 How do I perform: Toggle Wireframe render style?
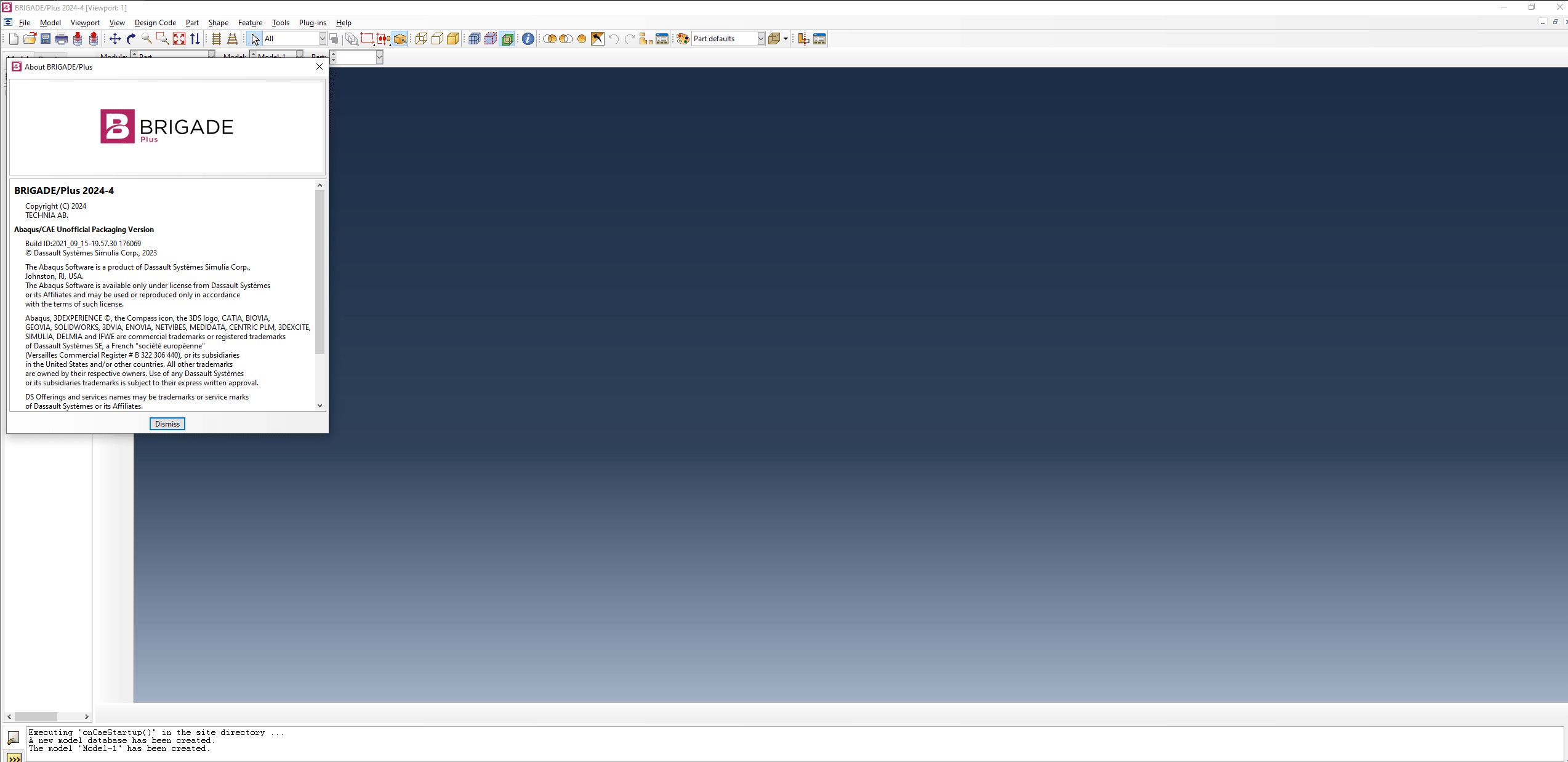(421, 39)
